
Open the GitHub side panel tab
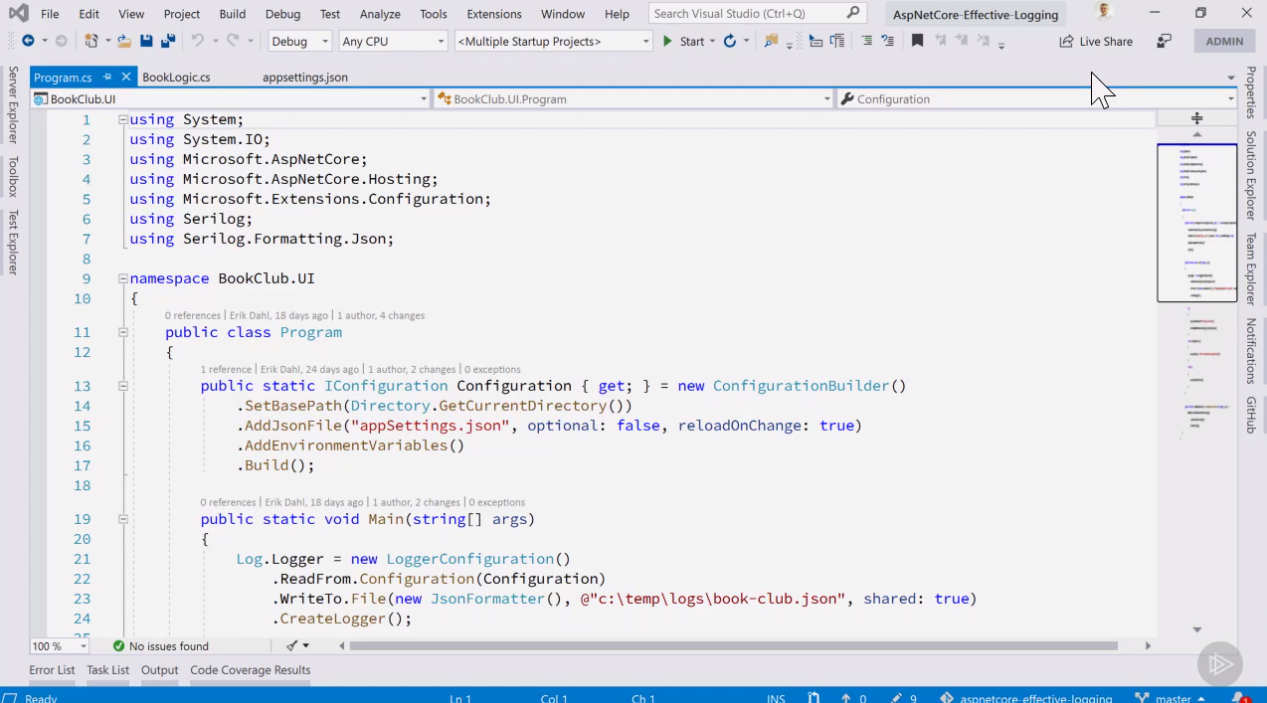1250,415
